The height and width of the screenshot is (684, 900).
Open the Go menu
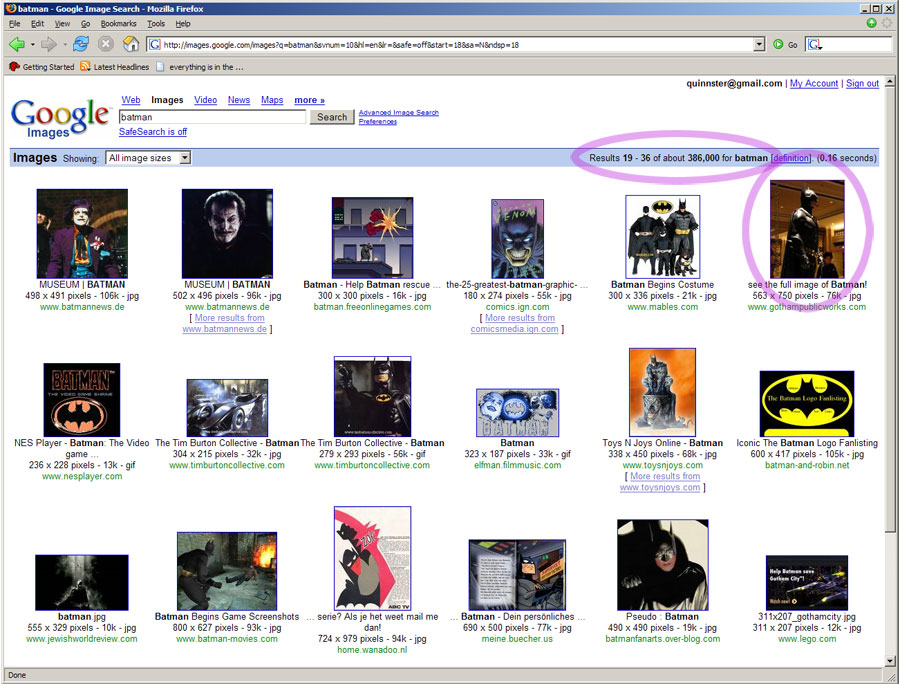[86, 24]
